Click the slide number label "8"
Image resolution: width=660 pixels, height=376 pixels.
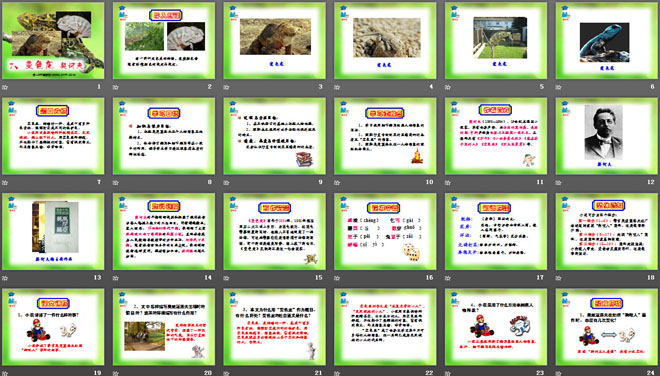point(210,182)
